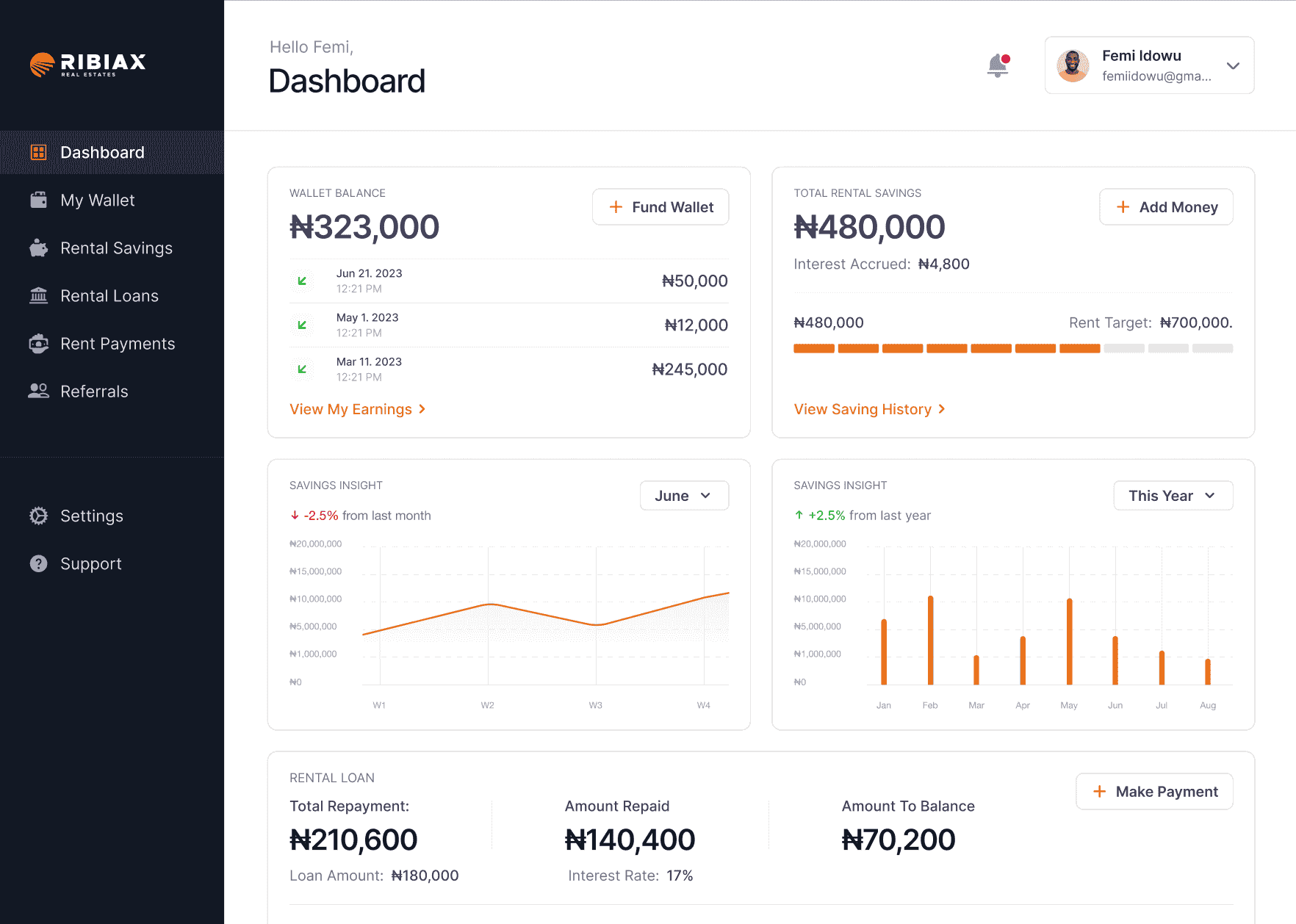Viewport: 1296px width, 924px height.
Task: Click the femiidowu@gma... email text
Action: [1156, 76]
